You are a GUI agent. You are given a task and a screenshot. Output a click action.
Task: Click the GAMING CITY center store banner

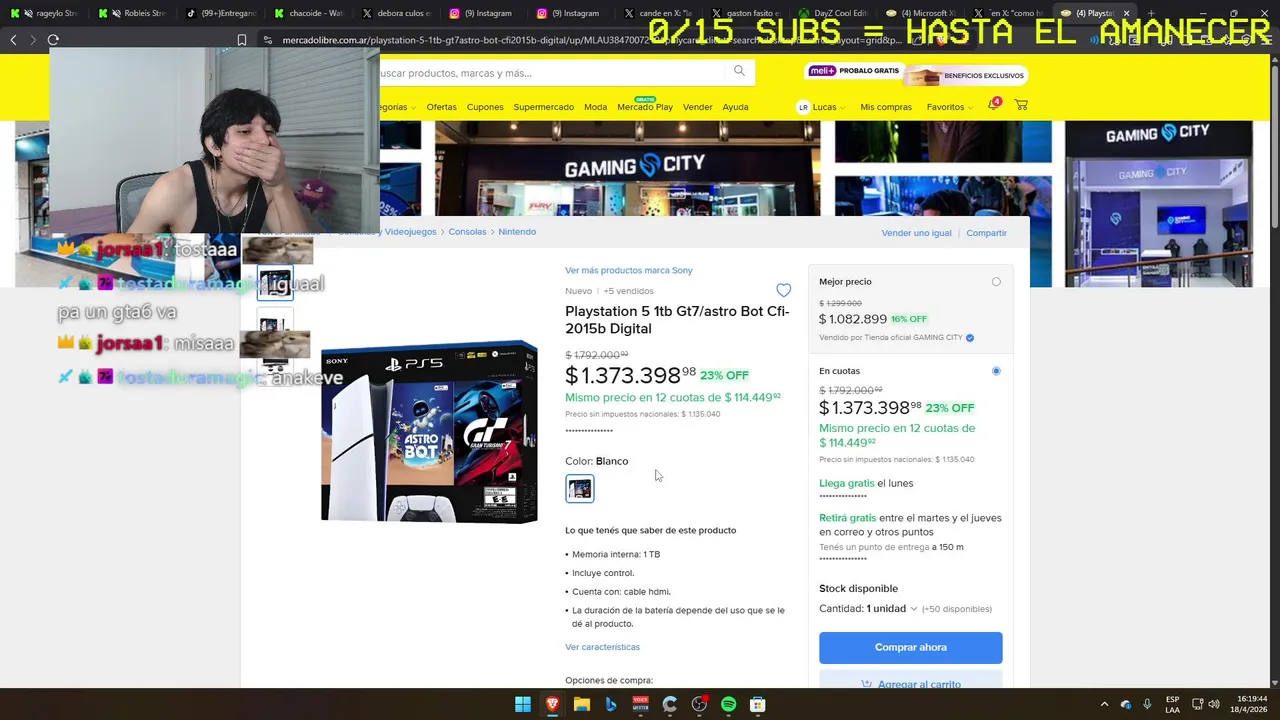click(x=627, y=168)
